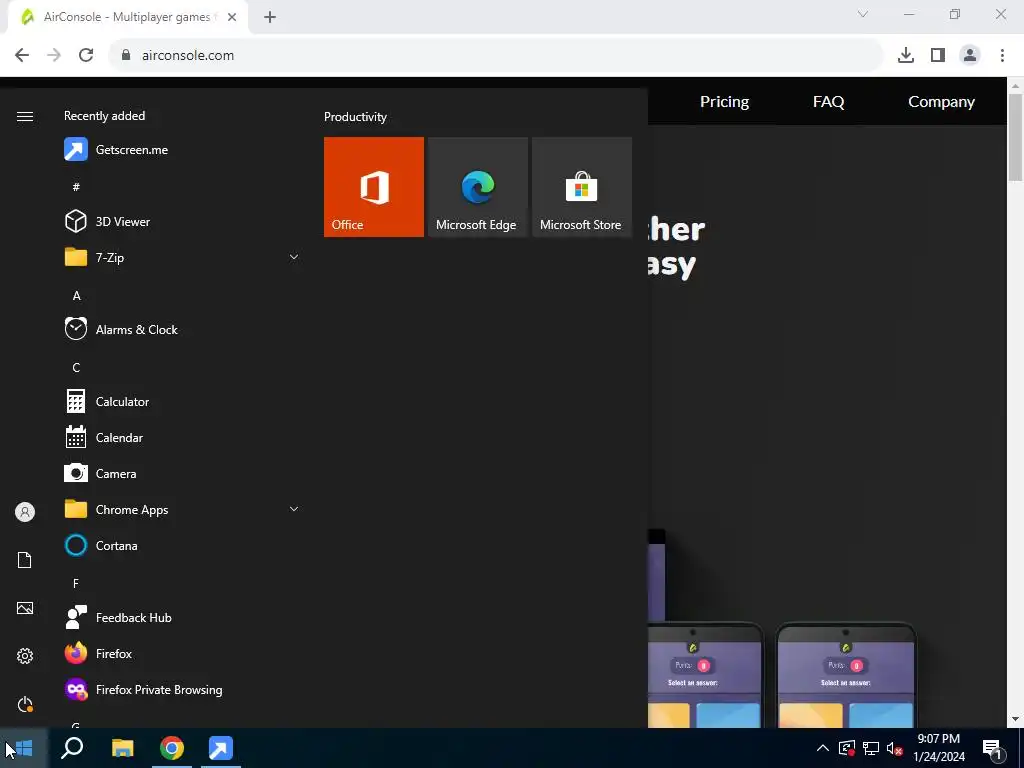The width and height of the screenshot is (1024, 768).
Task: Open the clock showing 9:07 PM
Action: (x=938, y=748)
